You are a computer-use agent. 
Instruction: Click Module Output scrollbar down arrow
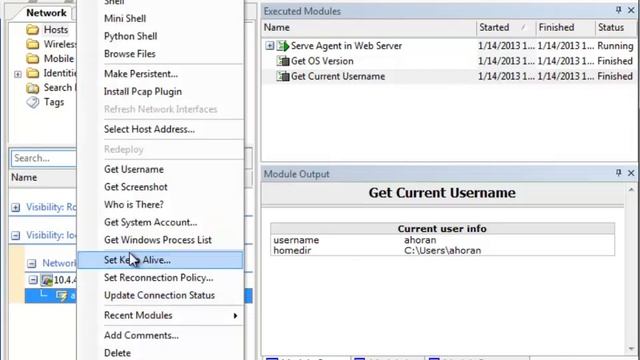point(631,349)
